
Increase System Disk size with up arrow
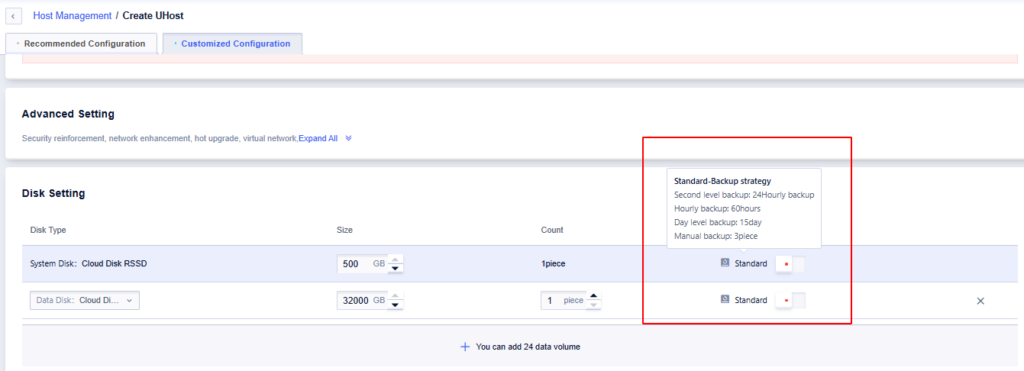pos(396,259)
